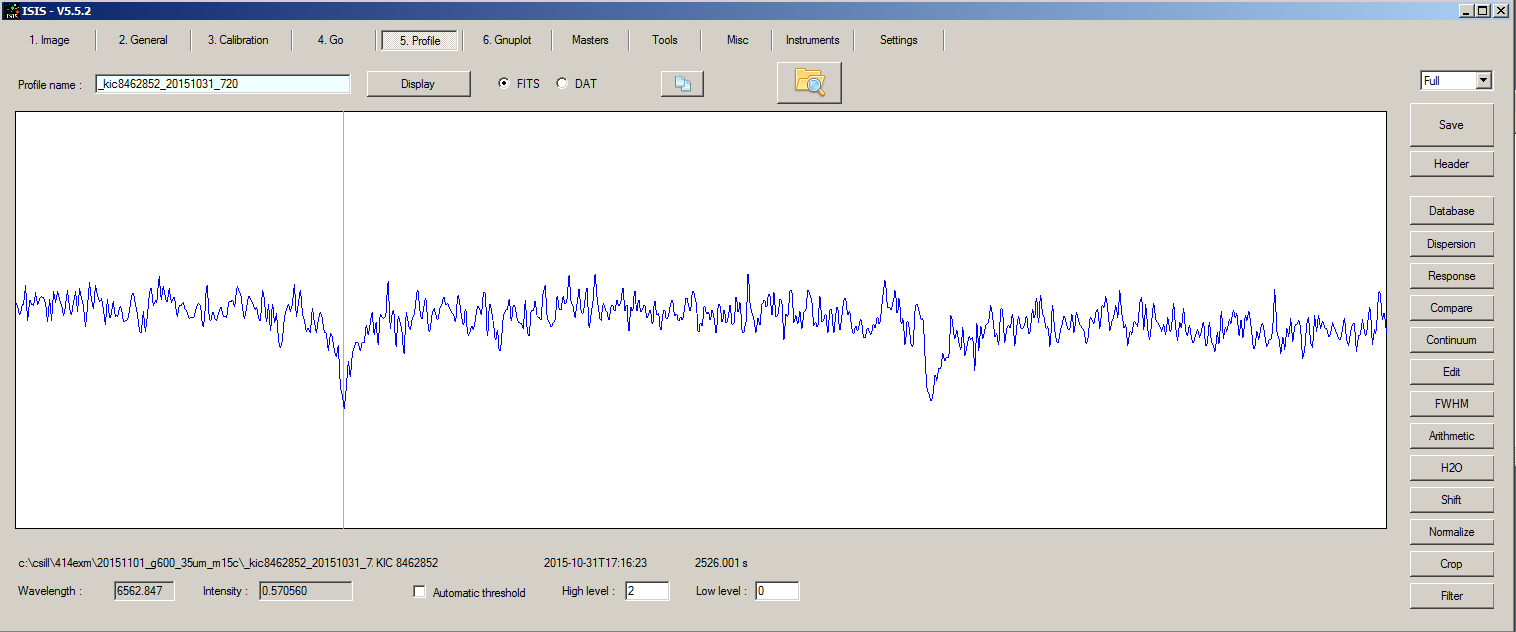
Task: Click into the Profile name field
Action: tap(223, 84)
